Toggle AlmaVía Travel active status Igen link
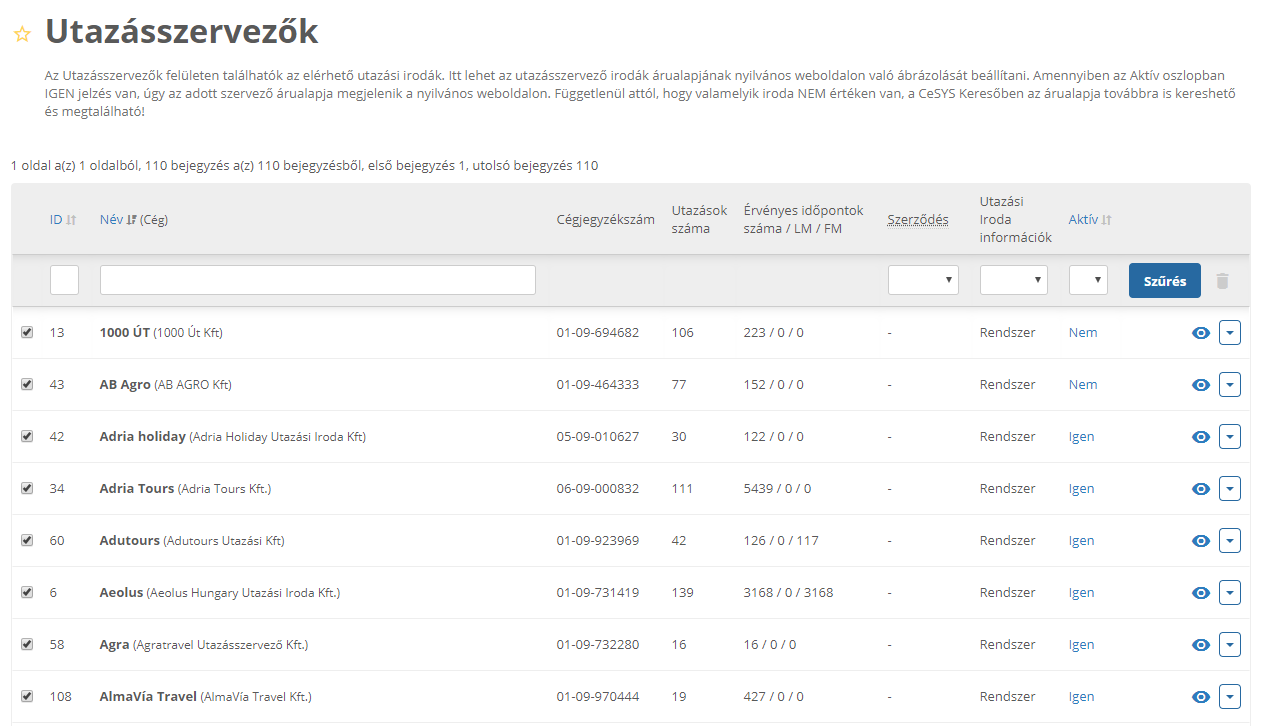 1081,697
